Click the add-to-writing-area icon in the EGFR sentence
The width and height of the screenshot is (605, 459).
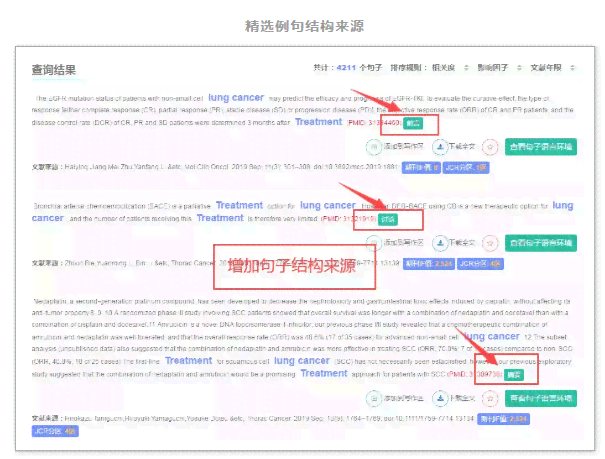(373, 147)
